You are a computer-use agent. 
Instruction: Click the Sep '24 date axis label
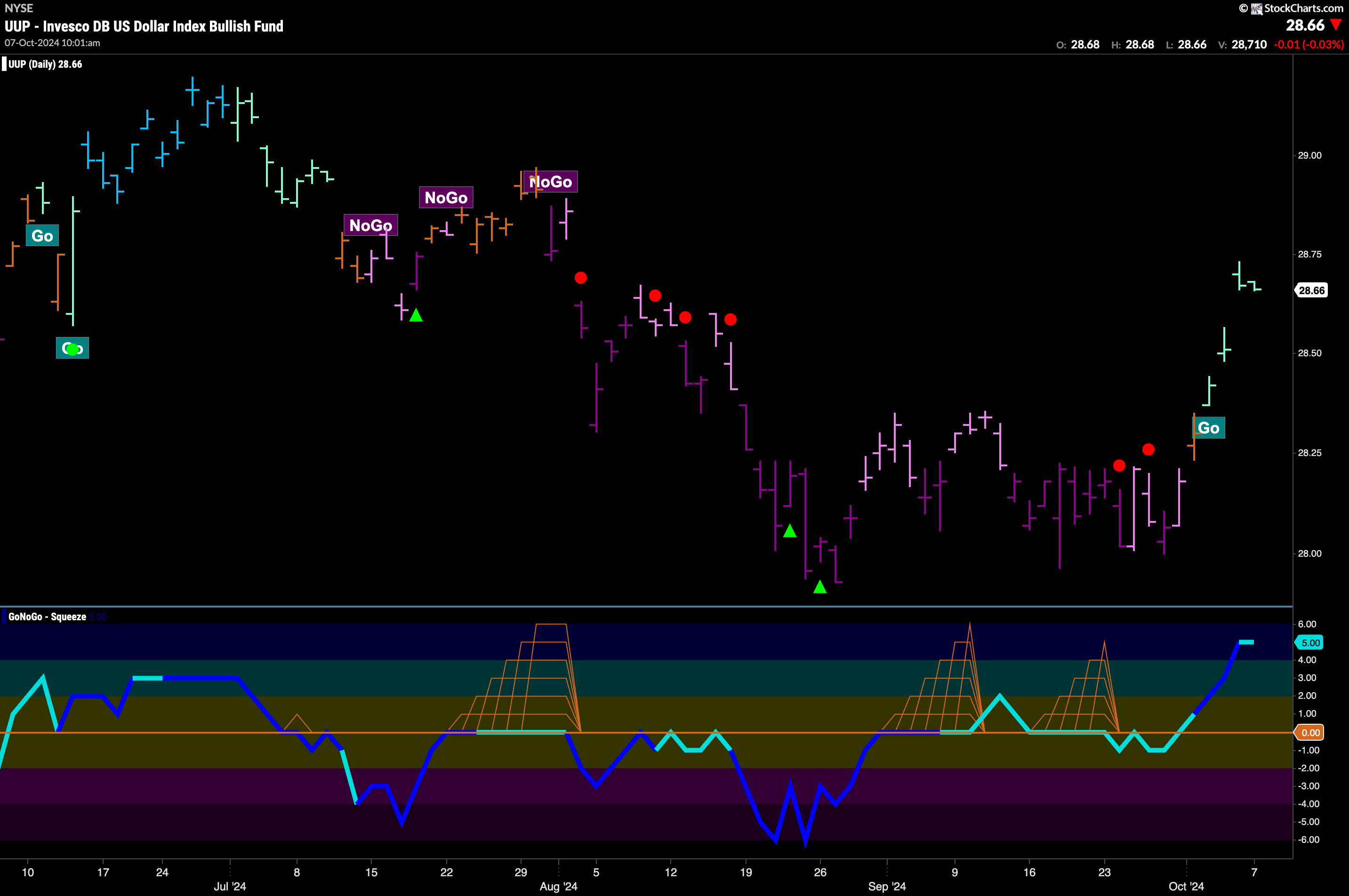(x=887, y=886)
